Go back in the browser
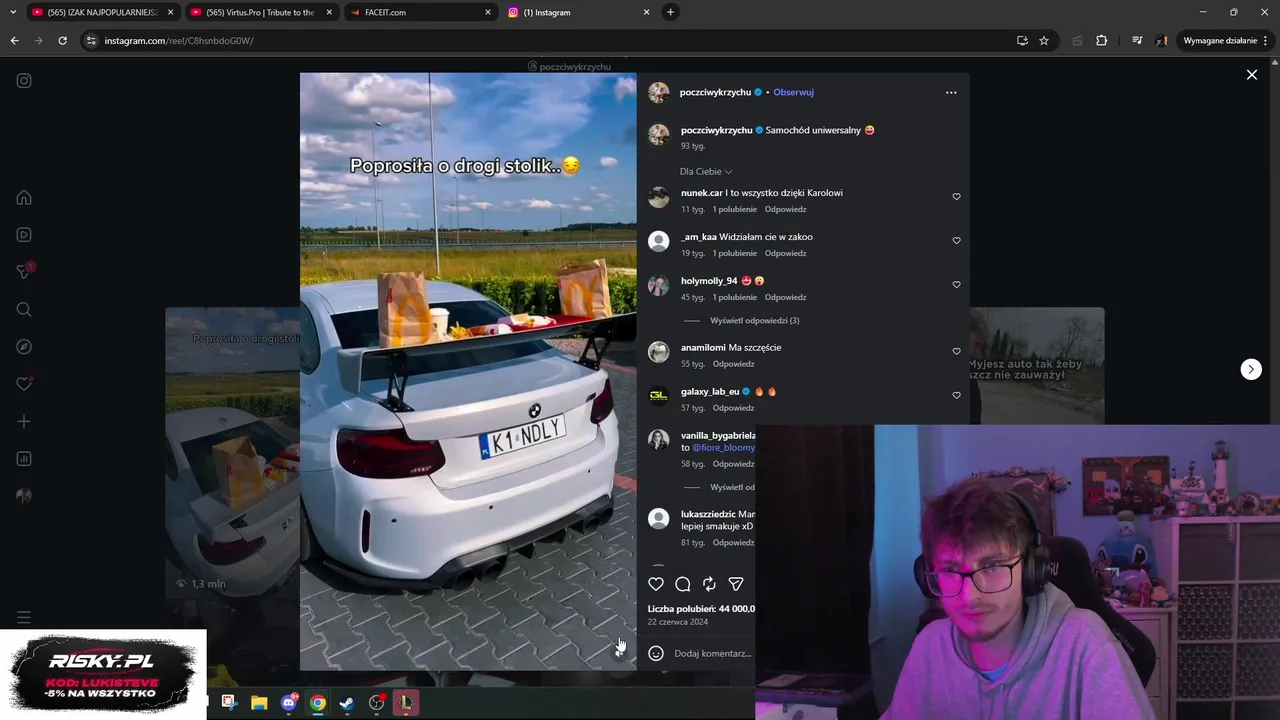The height and width of the screenshot is (720, 1280). [x=14, y=41]
